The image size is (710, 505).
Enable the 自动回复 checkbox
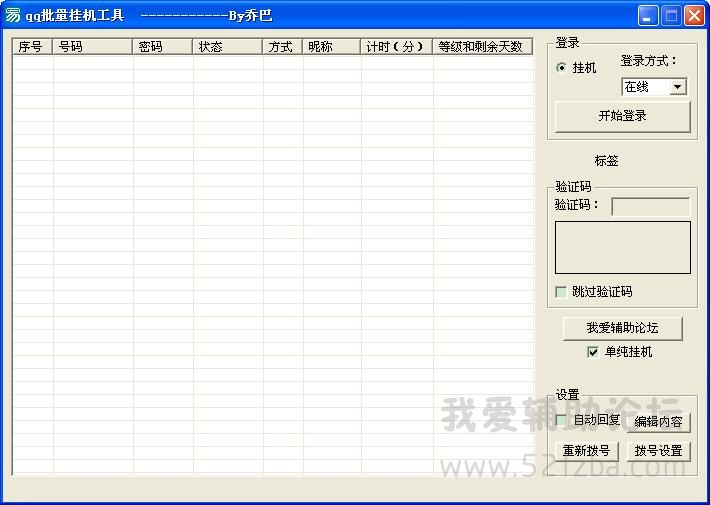click(x=561, y=420)
